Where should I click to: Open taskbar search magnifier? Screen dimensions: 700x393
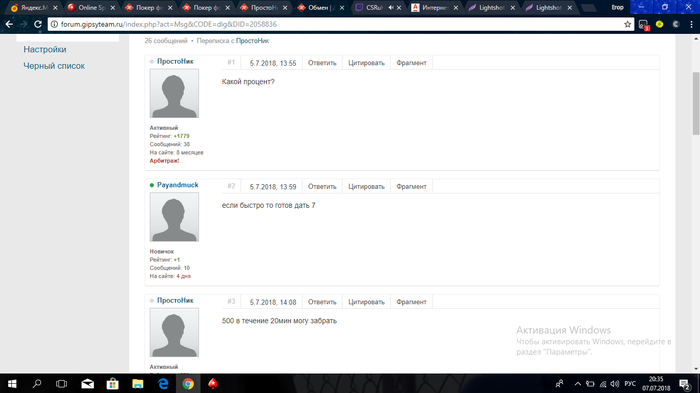click(x=37, y=384)
